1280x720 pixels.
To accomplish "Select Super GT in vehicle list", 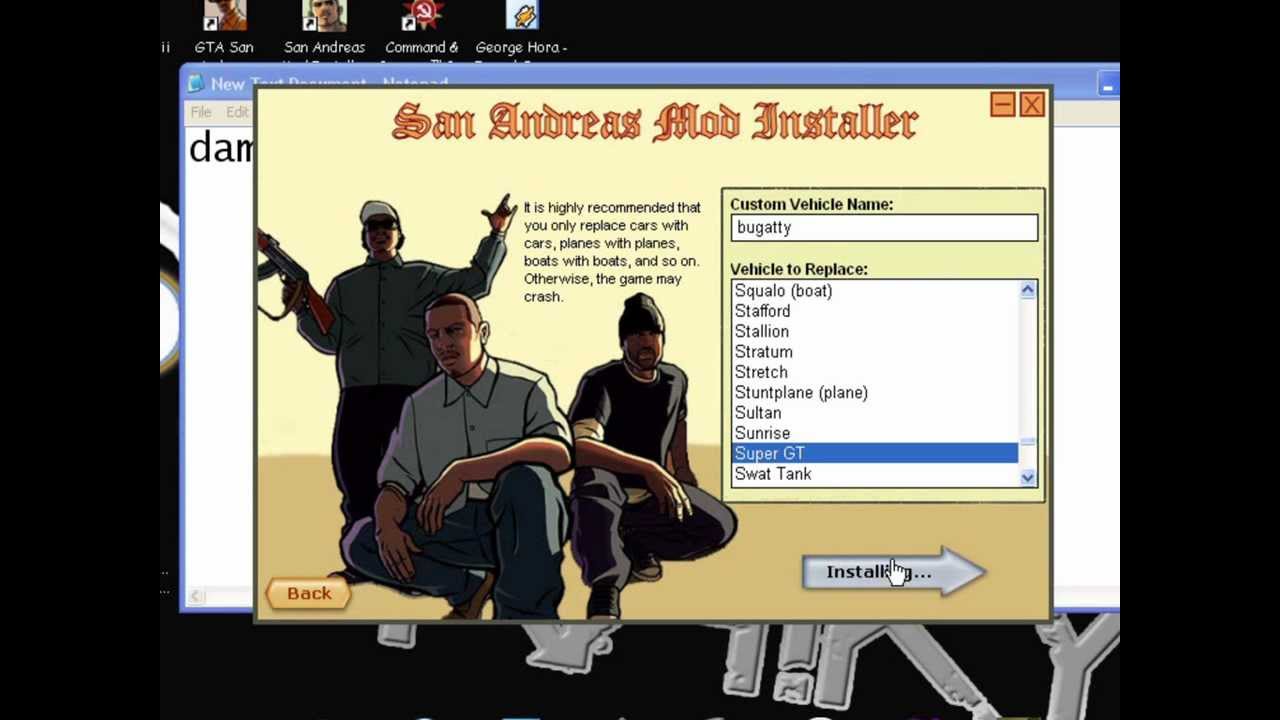I will pyautogui.click(x=875, y=453).
